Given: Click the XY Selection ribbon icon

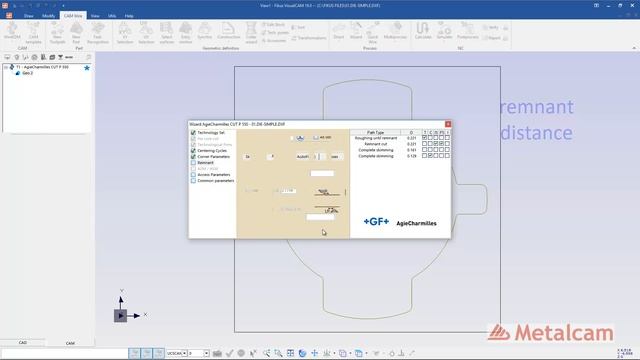Looking at the screenshot, I should click(x=125, y=33).
